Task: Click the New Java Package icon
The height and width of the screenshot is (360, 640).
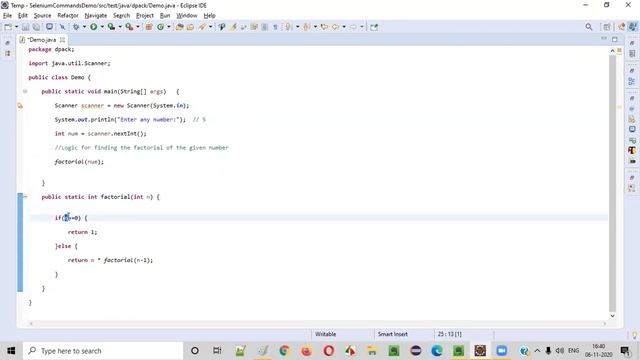Action: (149, 27)
